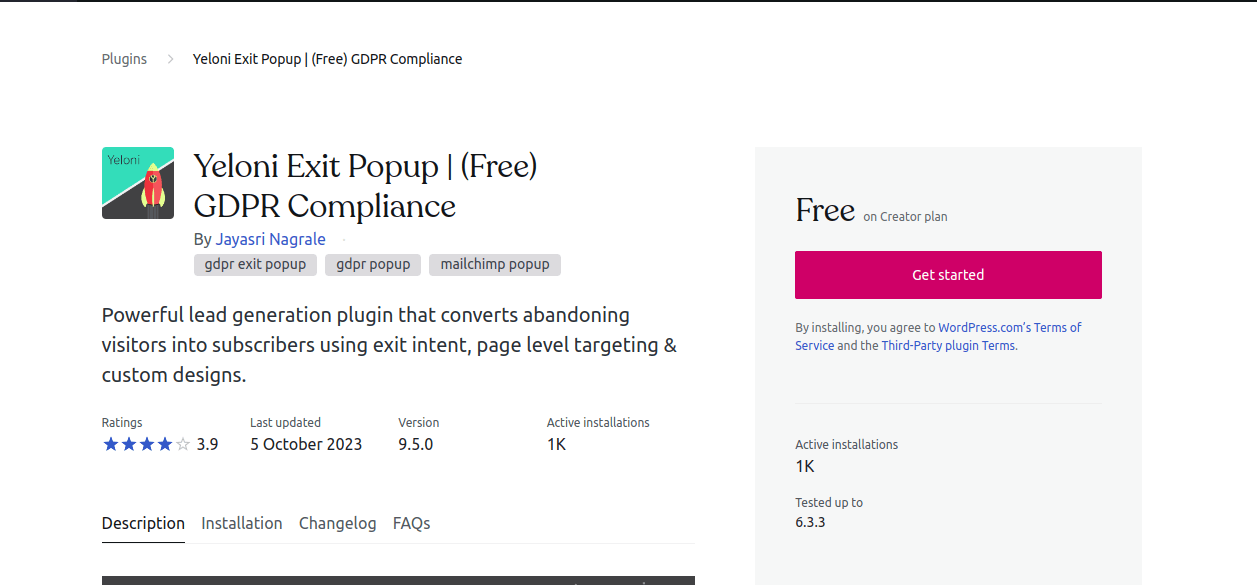Click the Yeloni plugin logo image
The width and height of the screenshot is (1257, 585).
pyautogui.click(x=137, y=182)
